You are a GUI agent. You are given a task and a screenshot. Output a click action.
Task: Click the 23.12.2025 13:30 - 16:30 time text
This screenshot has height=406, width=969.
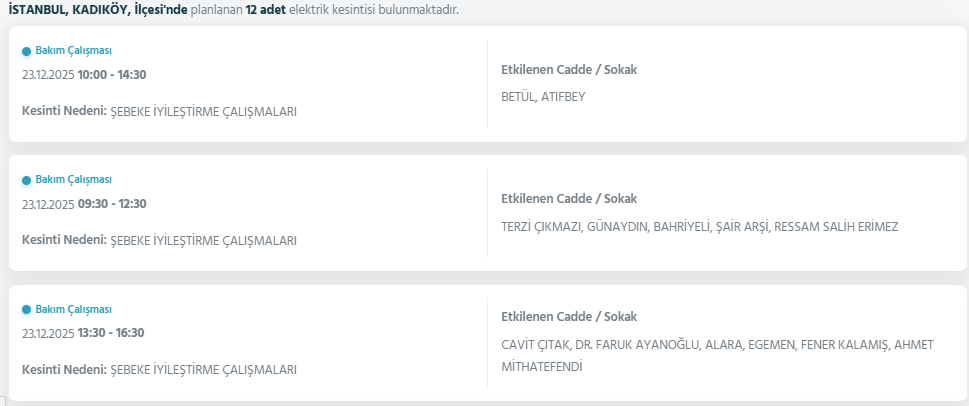(84, 333)
